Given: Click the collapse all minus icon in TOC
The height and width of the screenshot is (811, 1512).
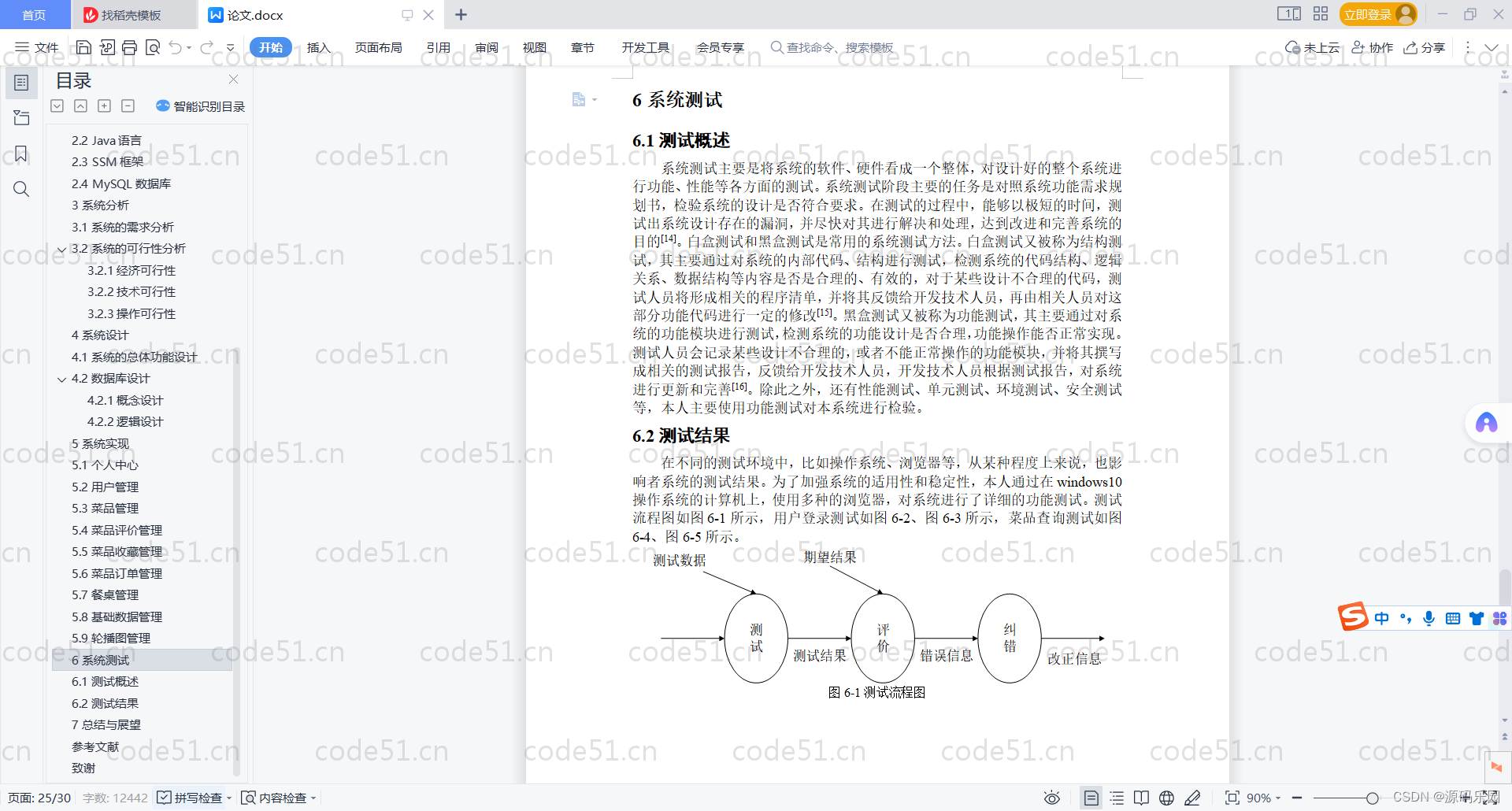Looking at the screenshot, I should coord(128,106).
